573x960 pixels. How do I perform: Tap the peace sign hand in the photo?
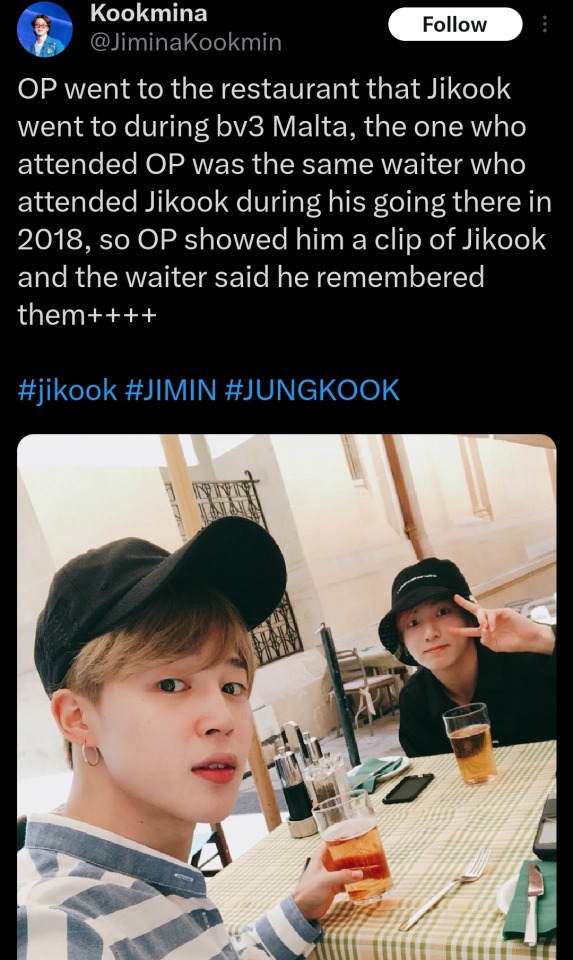point(504,626)
